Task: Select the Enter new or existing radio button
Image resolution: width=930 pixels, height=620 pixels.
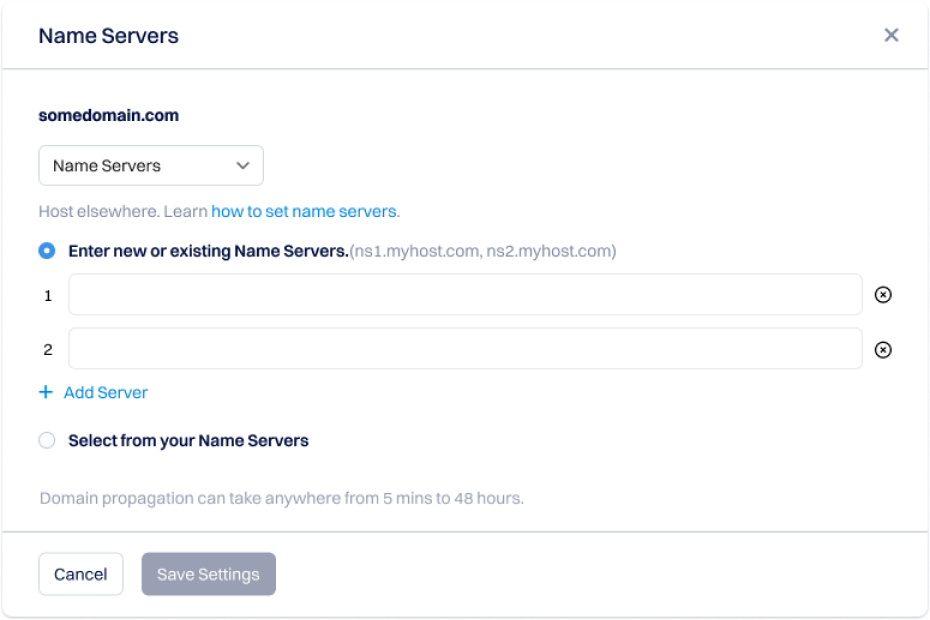Action: (x=47, y=251)
